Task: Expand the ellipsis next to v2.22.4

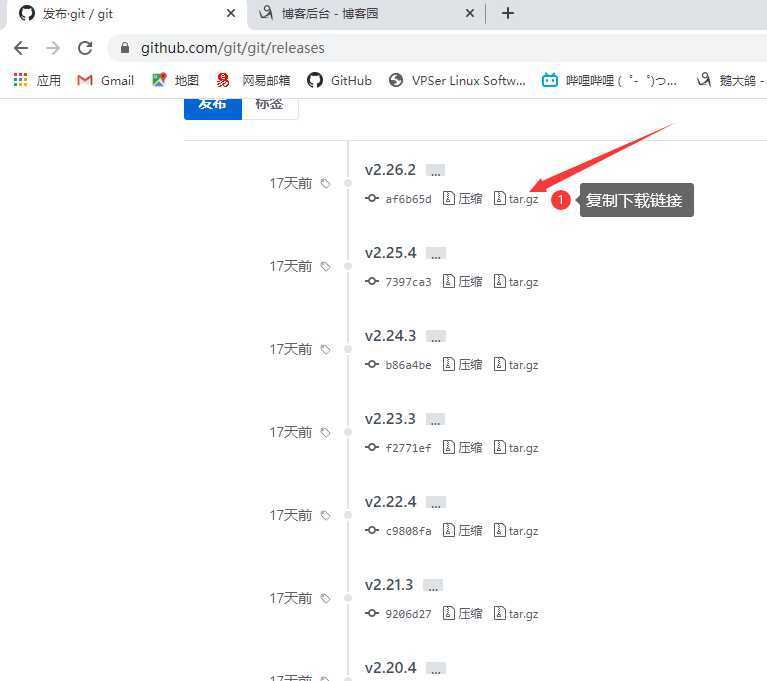Action: point(436,502)
